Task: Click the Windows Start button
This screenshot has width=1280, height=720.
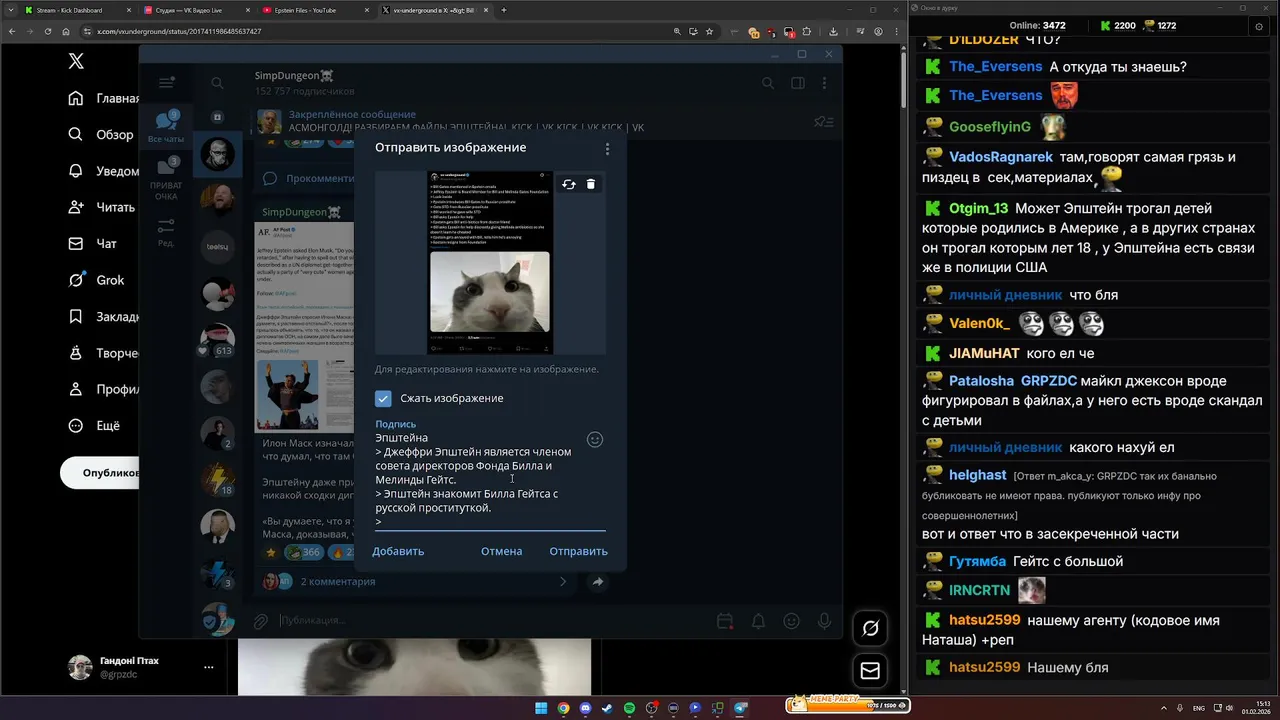Action: [541, 708]
